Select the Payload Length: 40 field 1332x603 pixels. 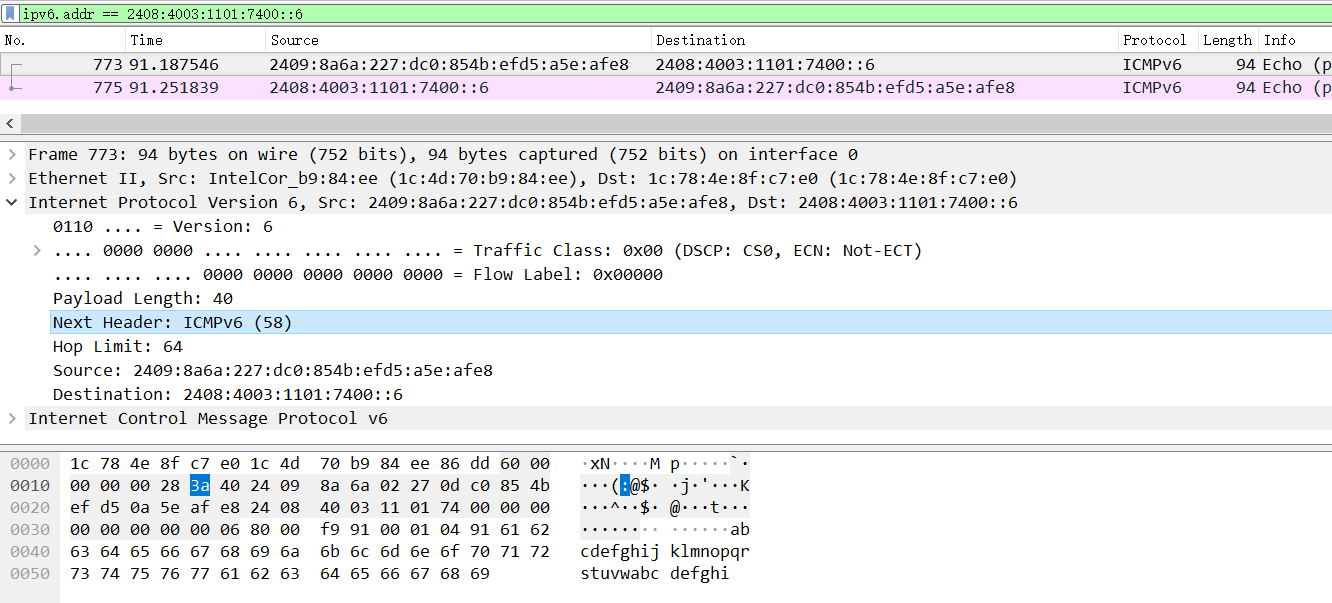pyautogui.click(x=142, y=299)
